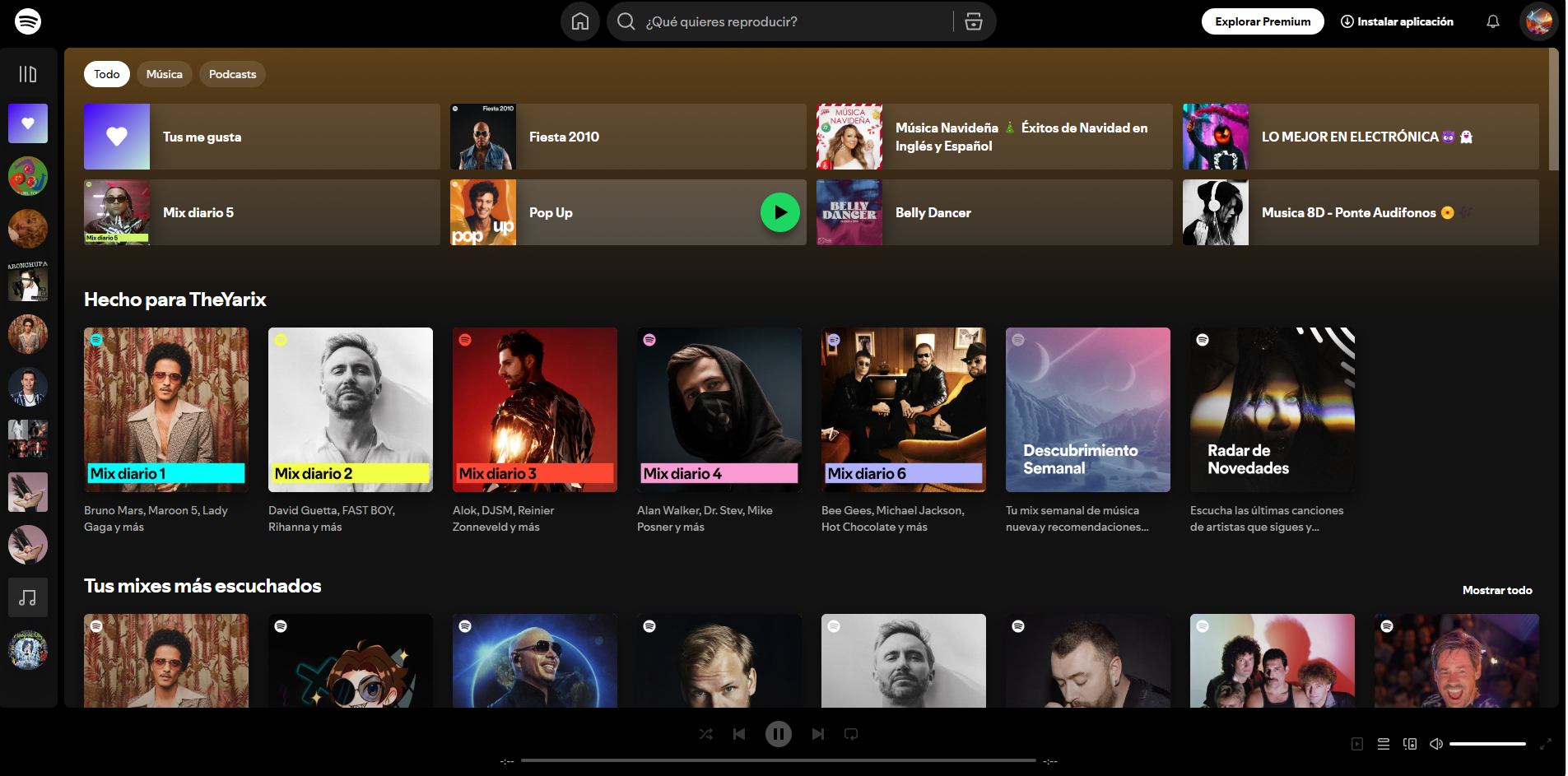Open the Home page icon
Screen dimensions: 1568x776
click(x=579, y=21)
